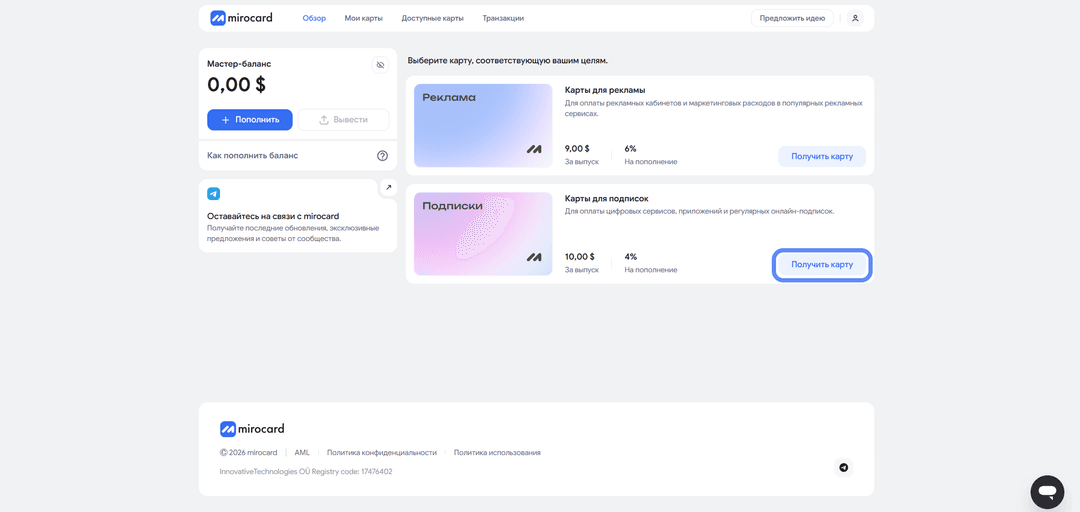The width and height of the screenshot is (1080, 512).
Task: Open the Telegram icon in community card
Action: point(214,194)
